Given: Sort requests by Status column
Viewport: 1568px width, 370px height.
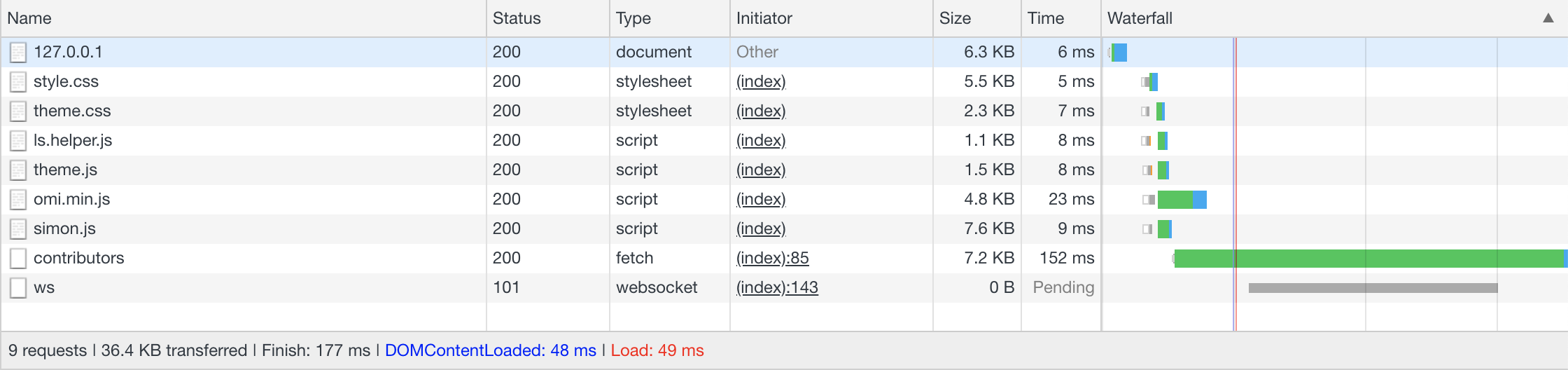Looking at the screenshot, I should pos(517,18).
